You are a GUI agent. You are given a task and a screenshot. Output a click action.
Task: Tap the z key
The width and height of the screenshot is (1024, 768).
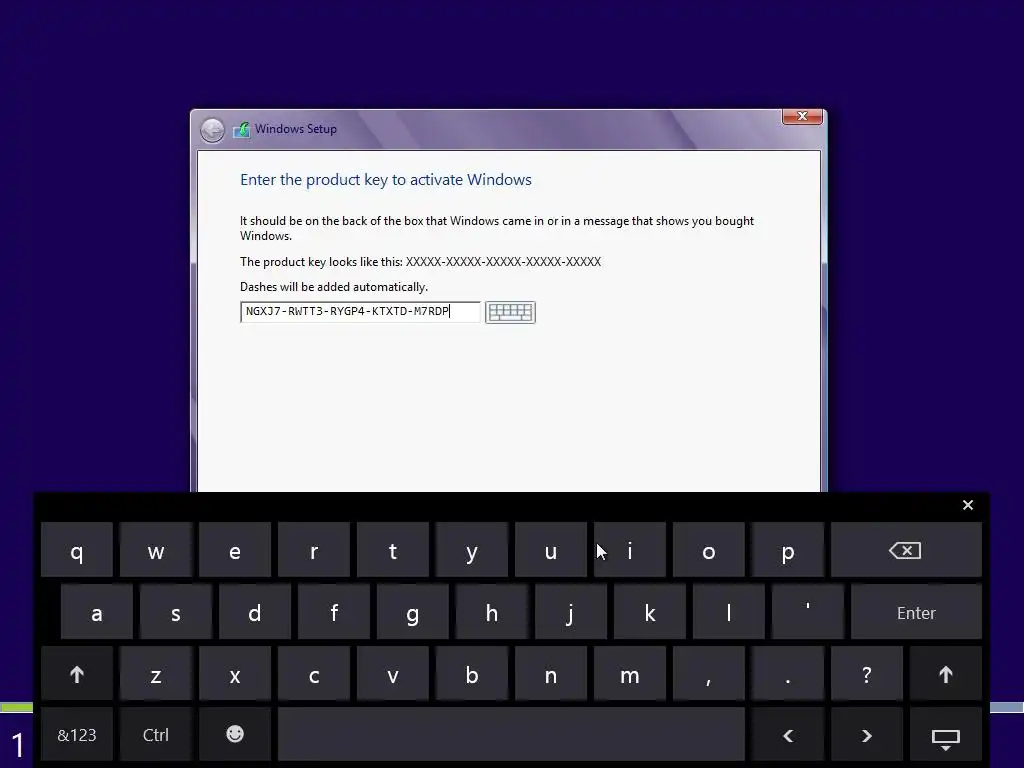155,674
